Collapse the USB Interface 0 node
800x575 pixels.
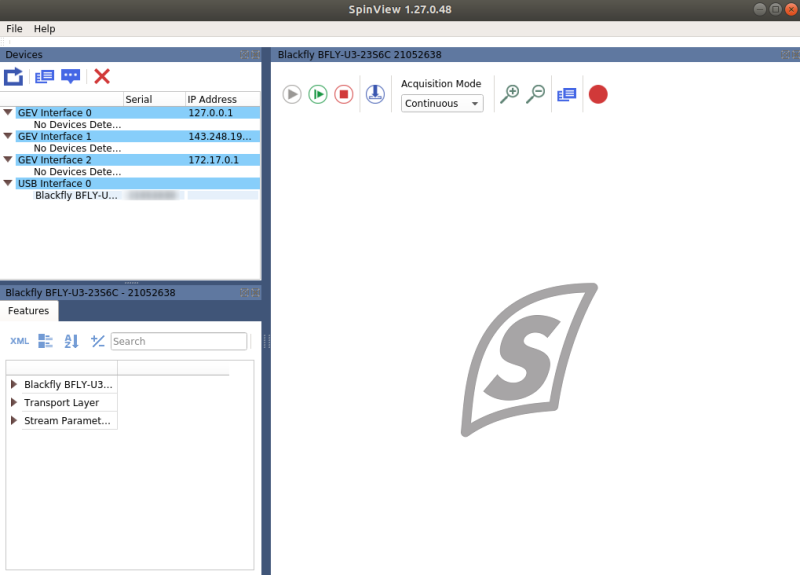[x=8, y=183]
